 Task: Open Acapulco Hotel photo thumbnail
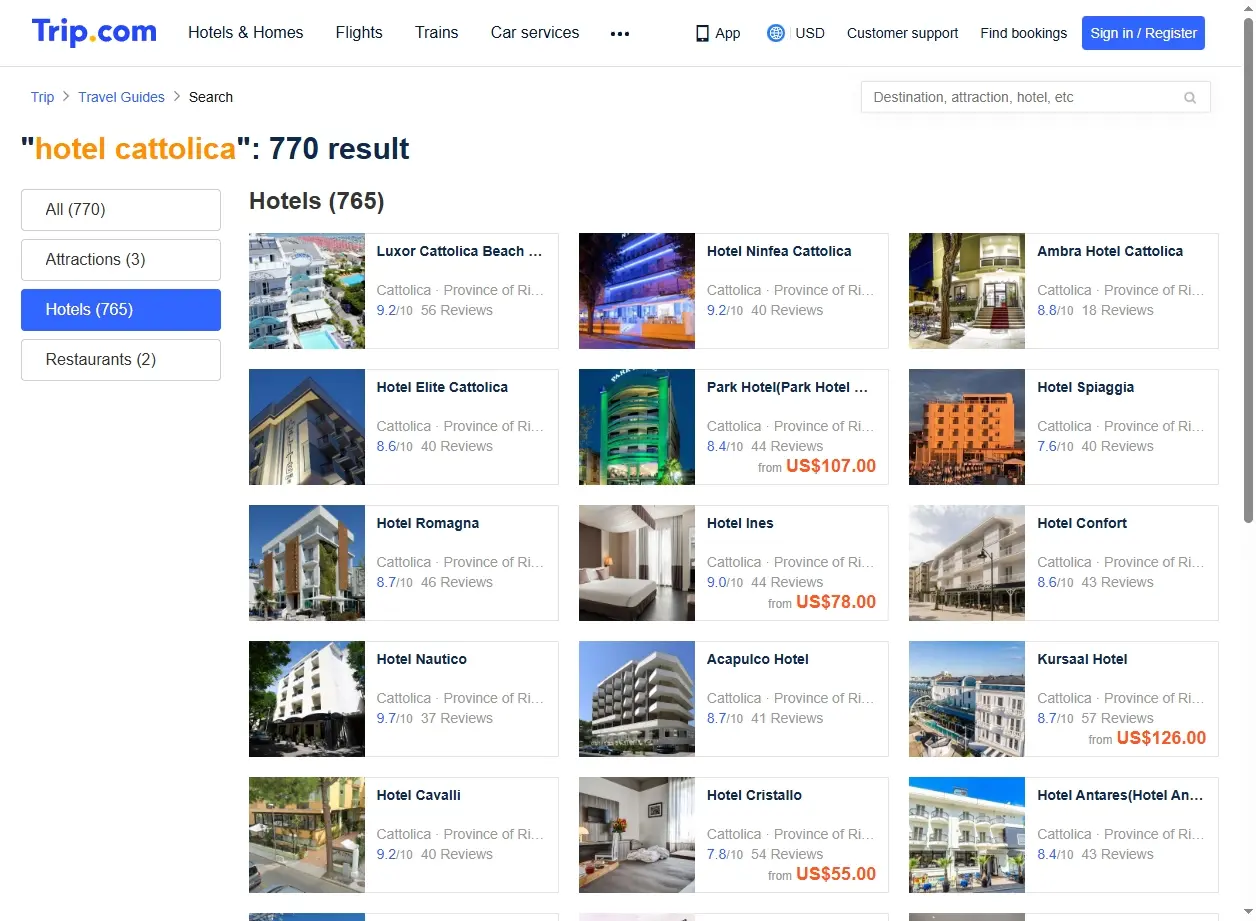click(x=637, y=699)
